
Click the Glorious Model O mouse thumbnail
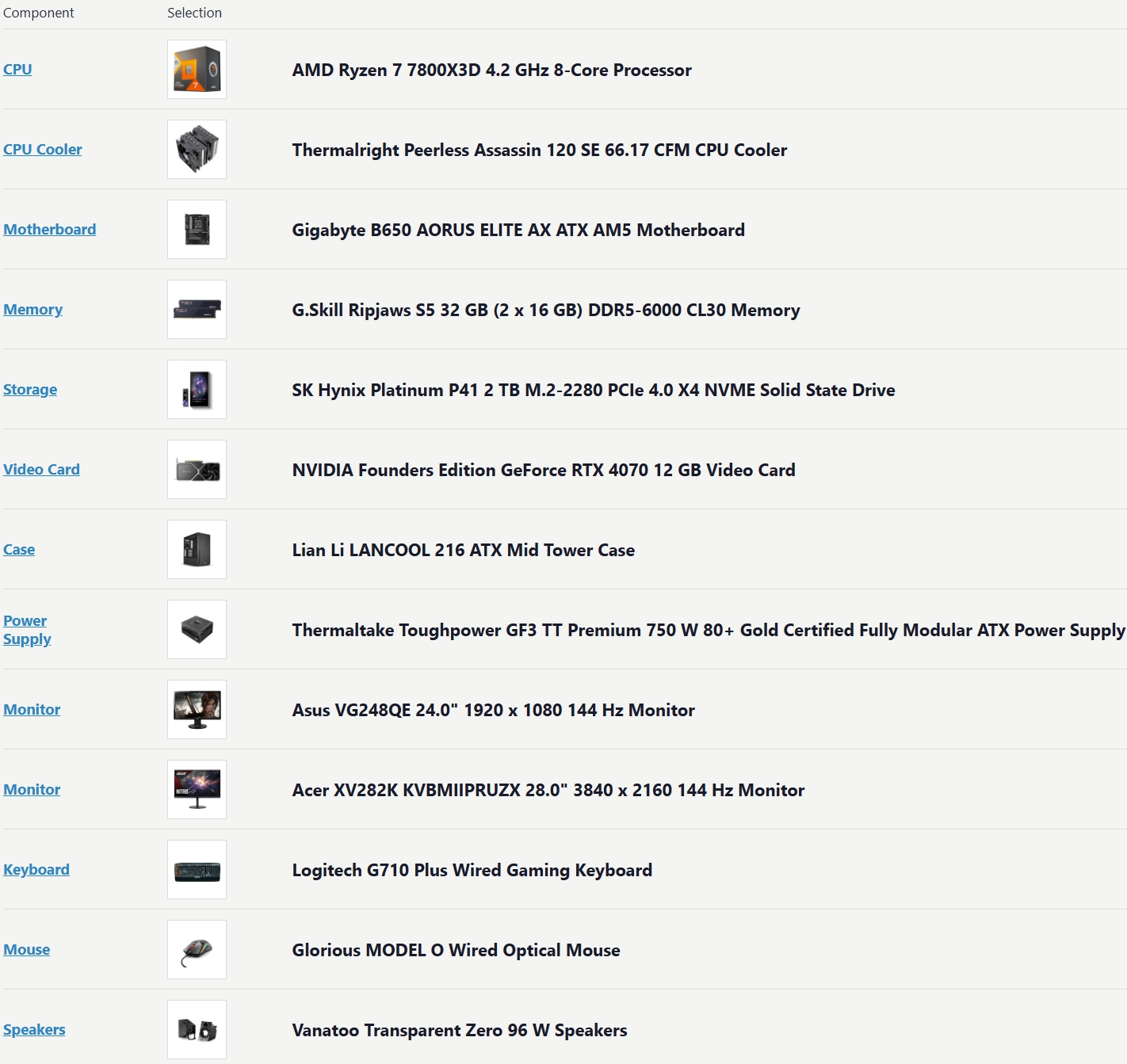(197, 949)
